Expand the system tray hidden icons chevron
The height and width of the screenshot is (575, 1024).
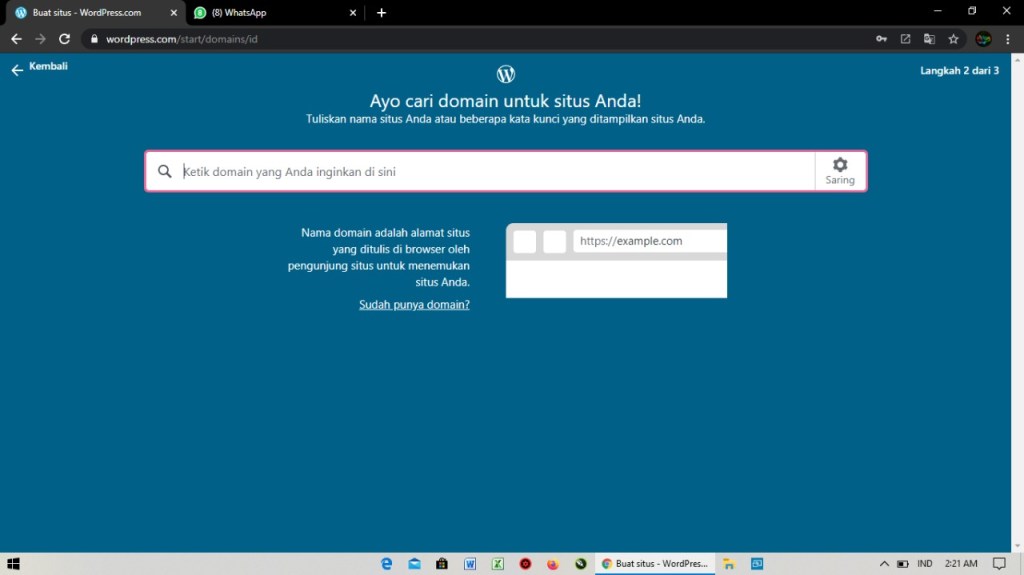(884, 564)
